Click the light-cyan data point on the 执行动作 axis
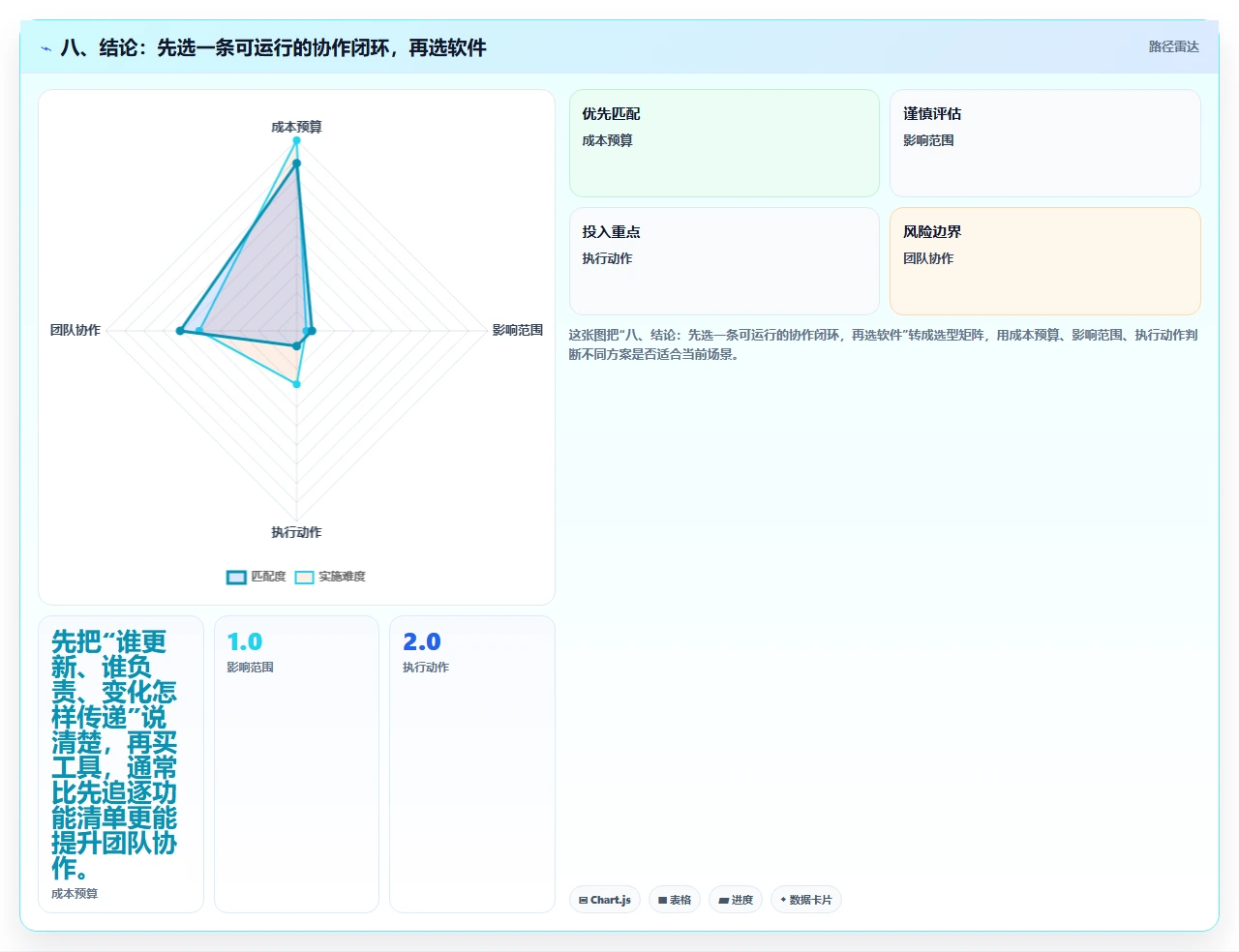 296,384
